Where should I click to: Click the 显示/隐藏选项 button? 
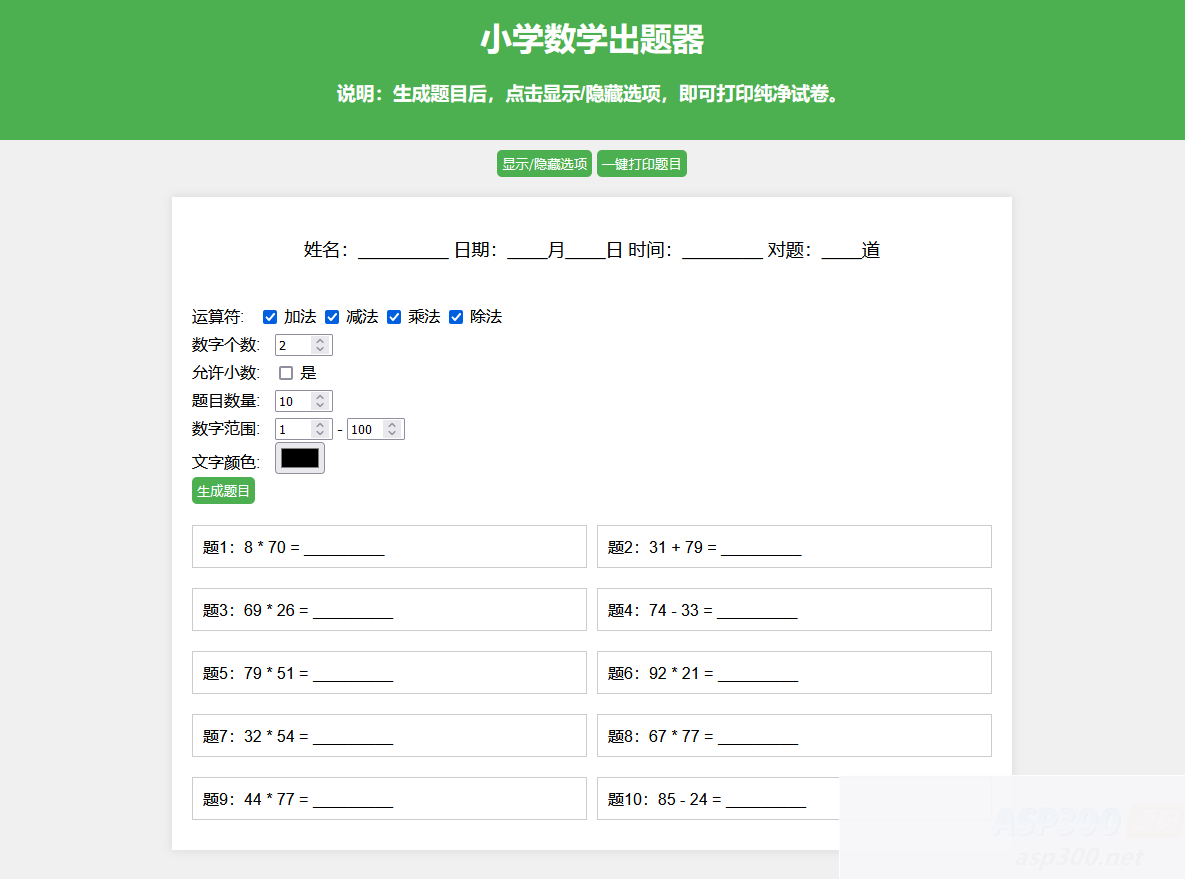click(544, 164)
